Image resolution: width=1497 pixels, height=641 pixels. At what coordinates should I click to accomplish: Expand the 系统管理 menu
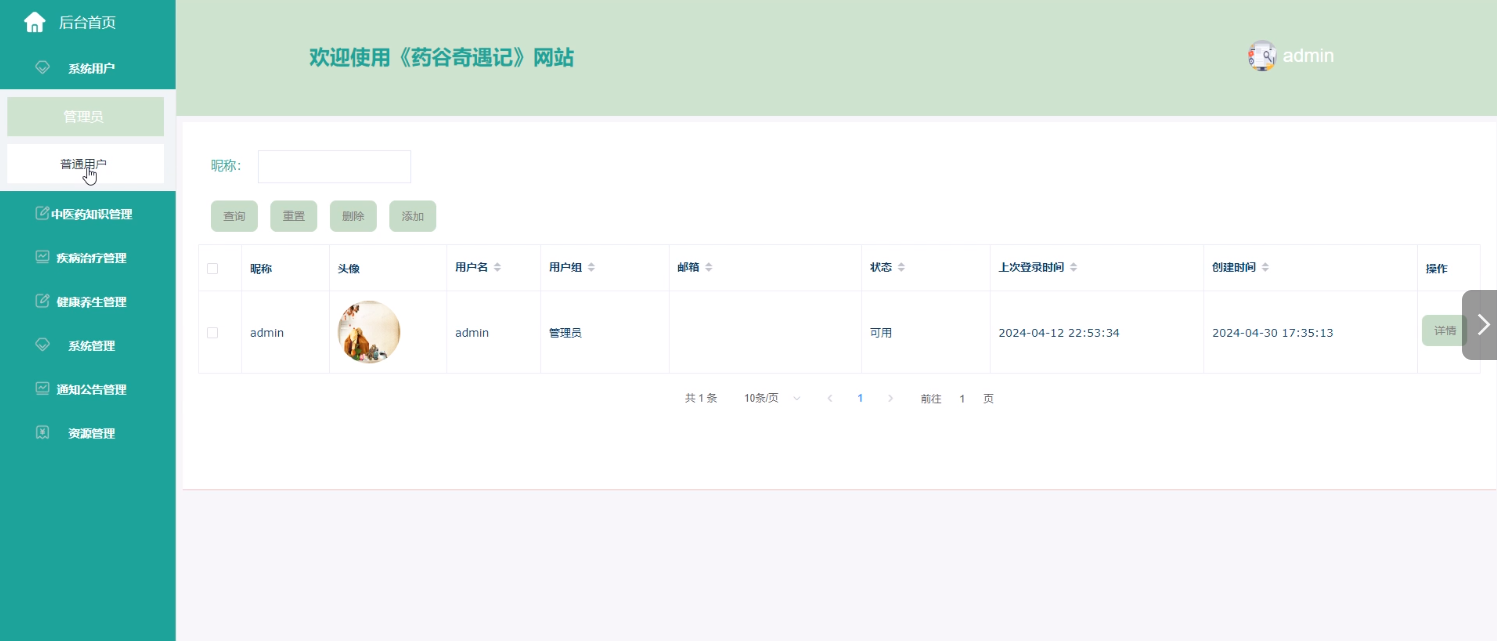87,345
